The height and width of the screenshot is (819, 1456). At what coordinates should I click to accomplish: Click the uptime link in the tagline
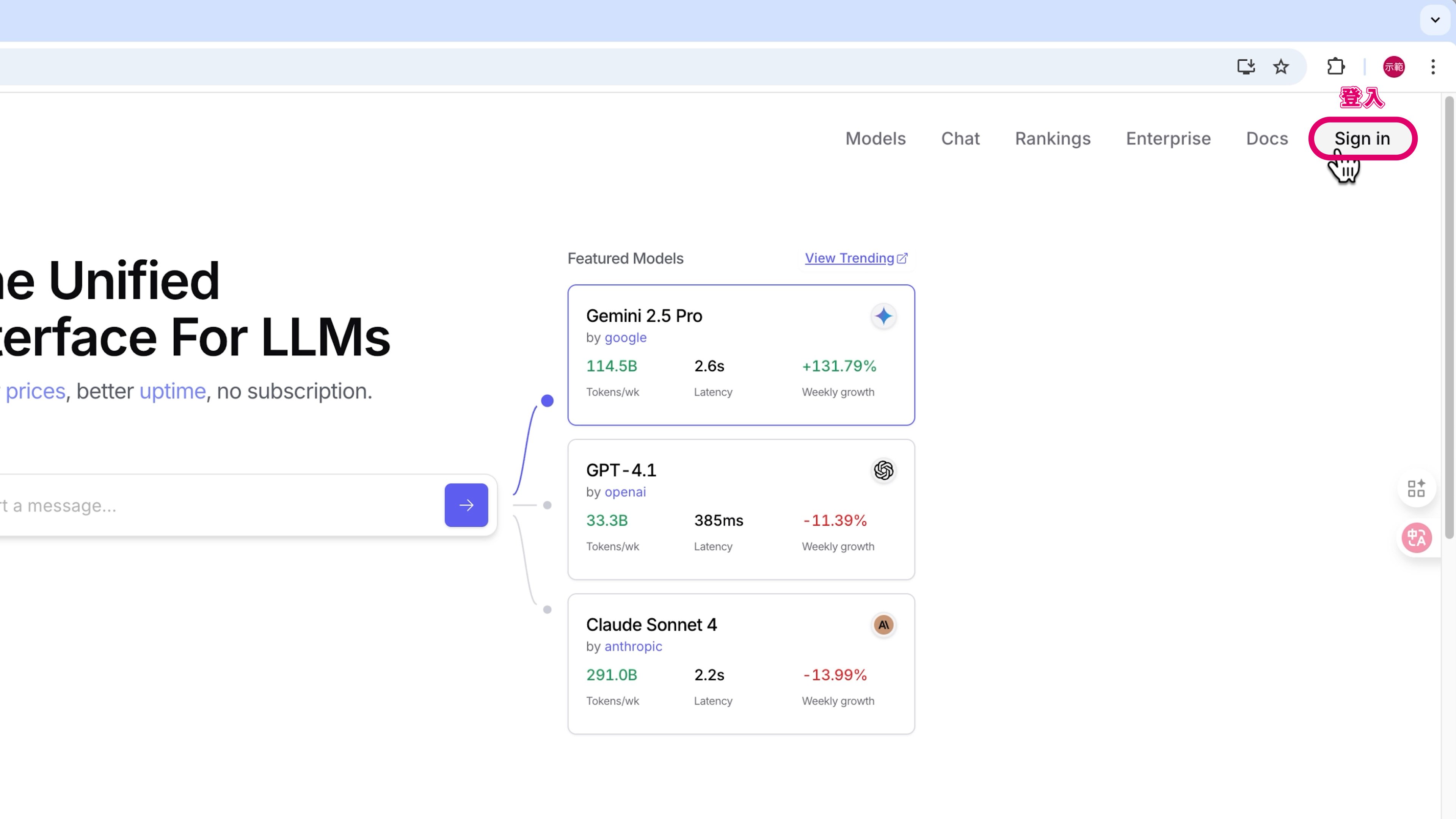[173, 391]
